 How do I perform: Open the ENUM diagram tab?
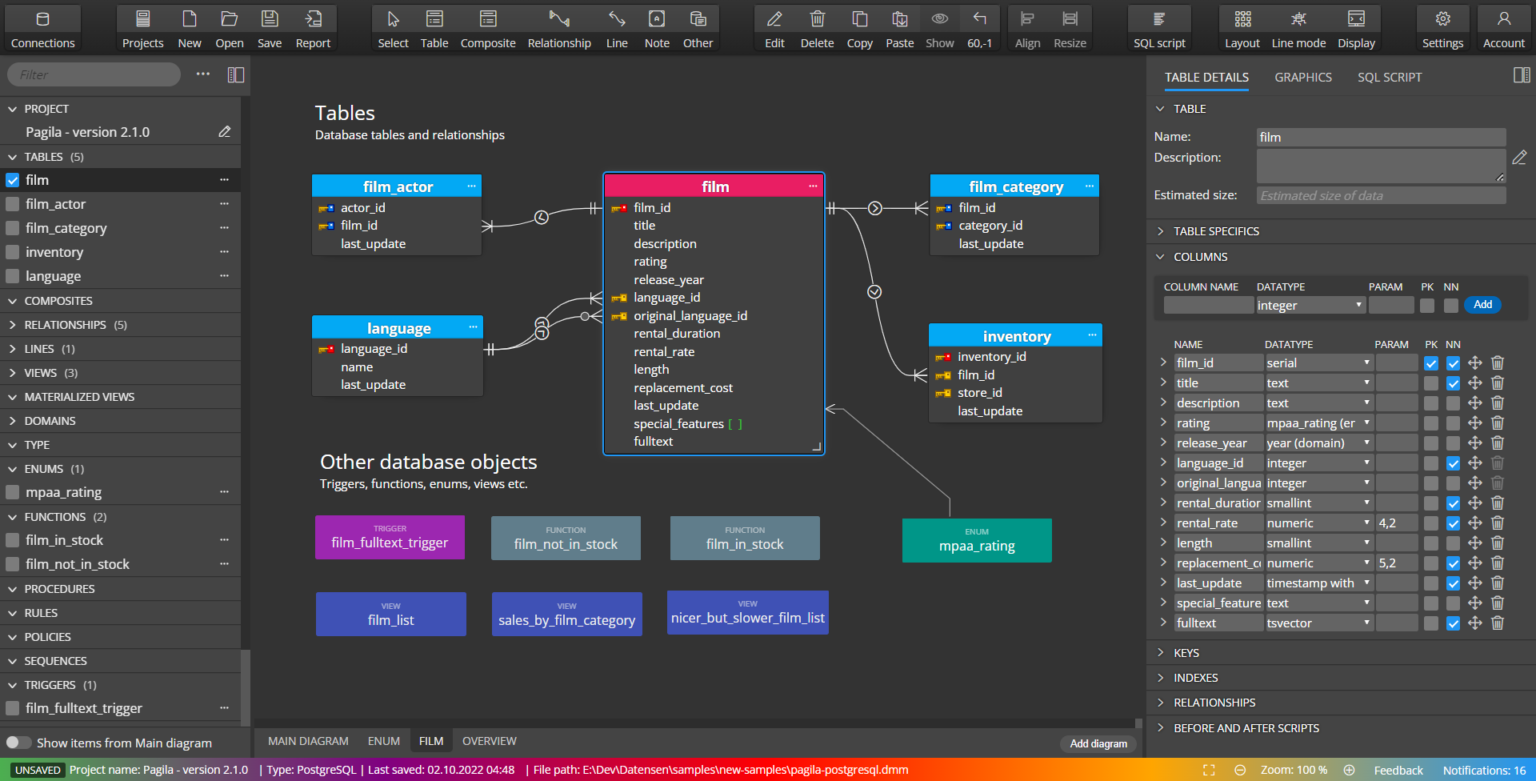(x=384, y=740)
